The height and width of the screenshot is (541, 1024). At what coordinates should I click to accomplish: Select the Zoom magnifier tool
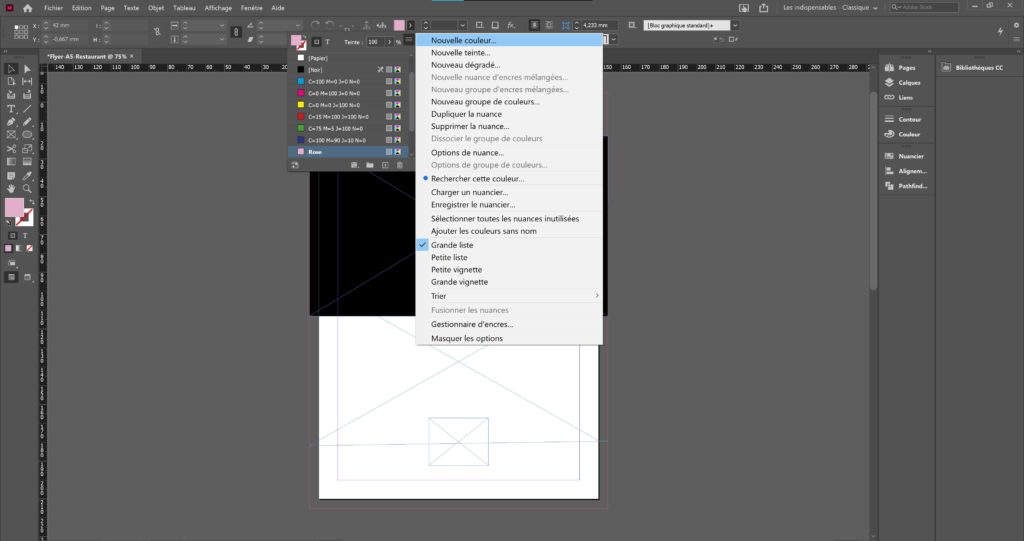click(27, 188)
